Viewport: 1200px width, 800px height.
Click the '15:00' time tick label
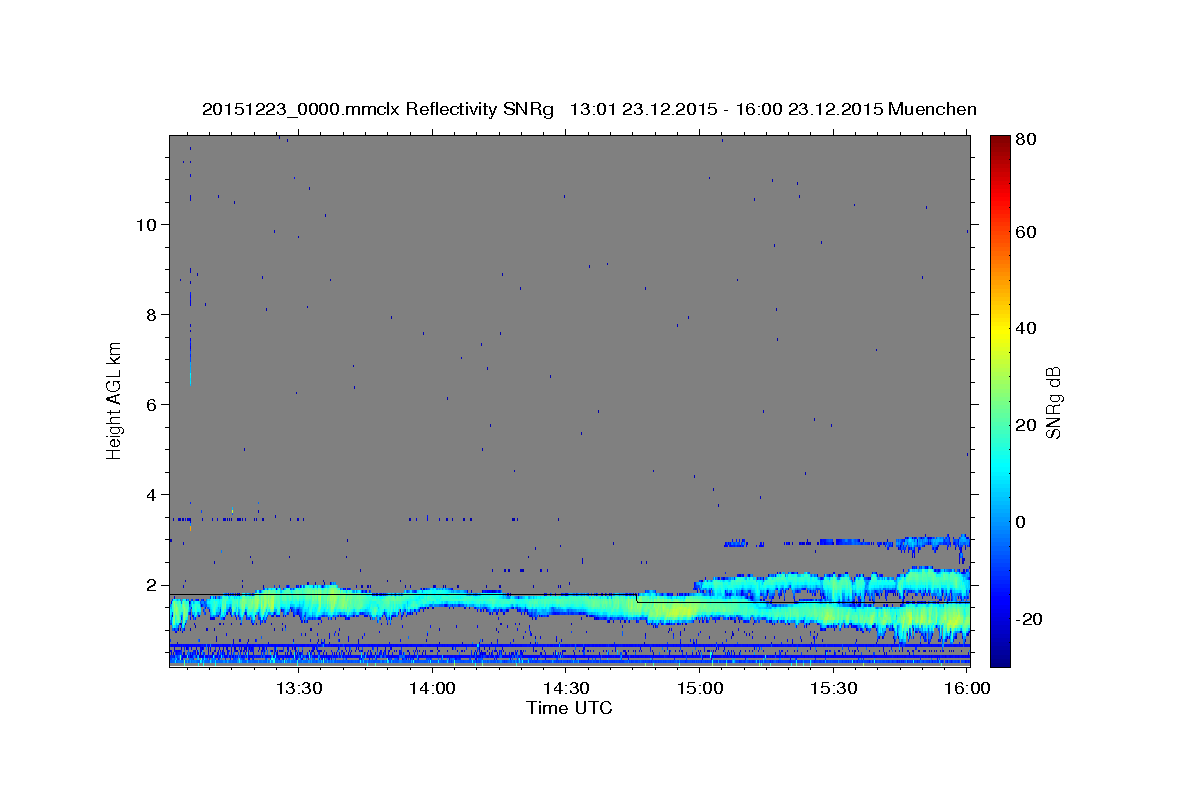pyautogui.click(x=700, y=689)
